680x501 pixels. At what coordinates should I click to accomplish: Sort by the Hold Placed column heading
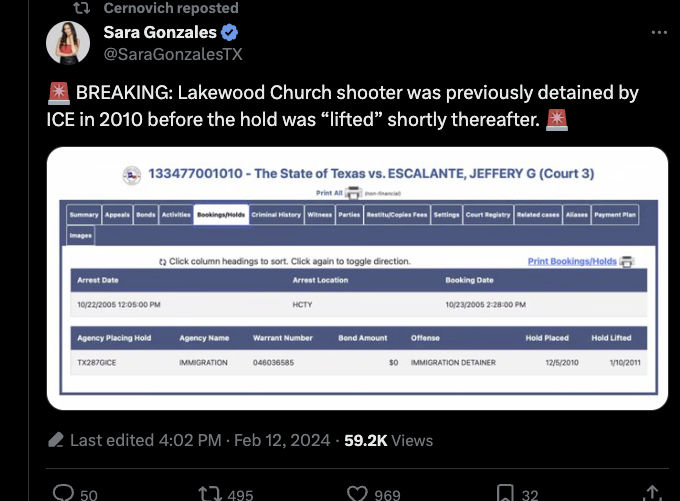point(547,338)
